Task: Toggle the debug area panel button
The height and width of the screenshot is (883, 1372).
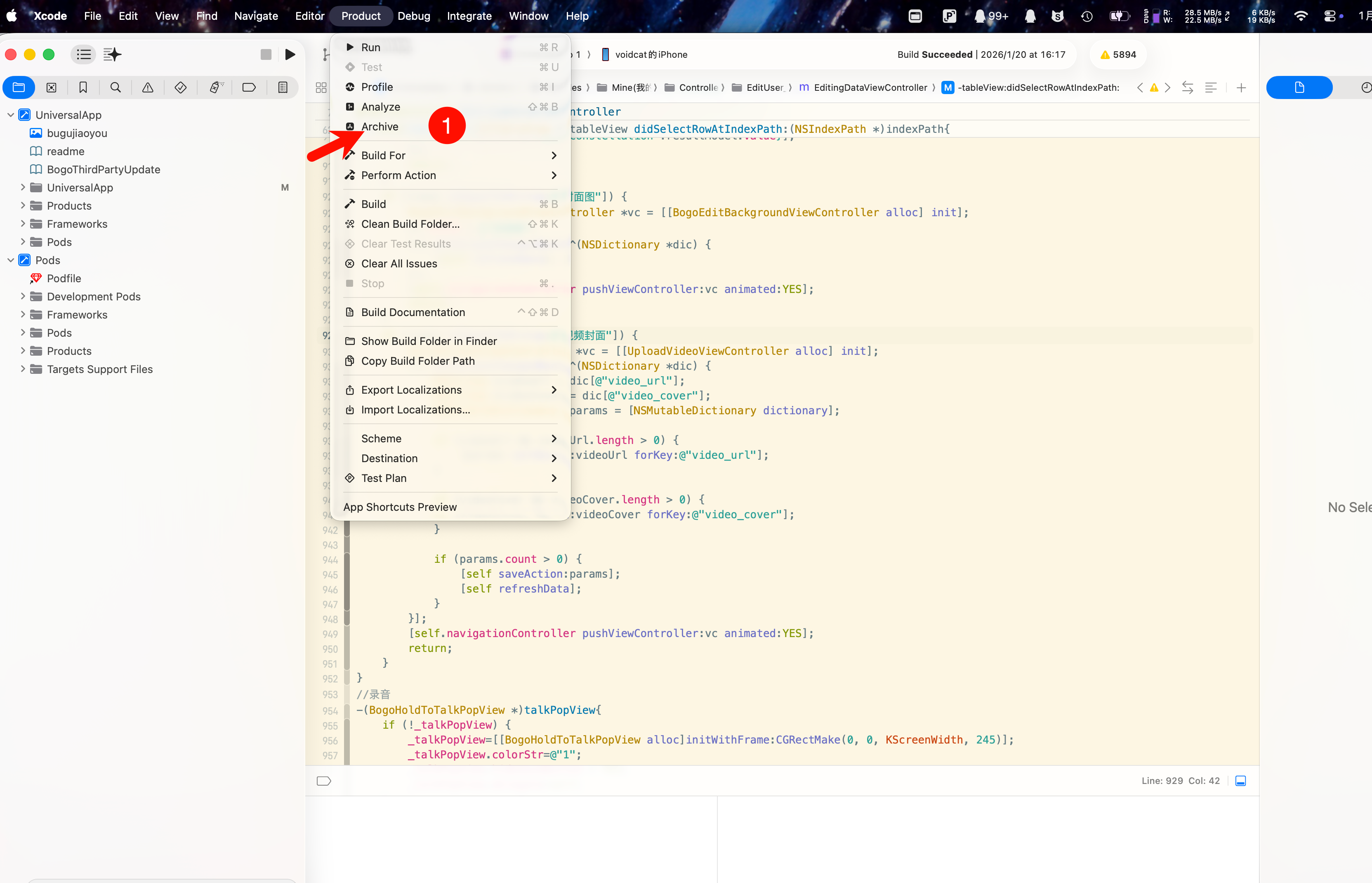Action: click(1240, 780)
